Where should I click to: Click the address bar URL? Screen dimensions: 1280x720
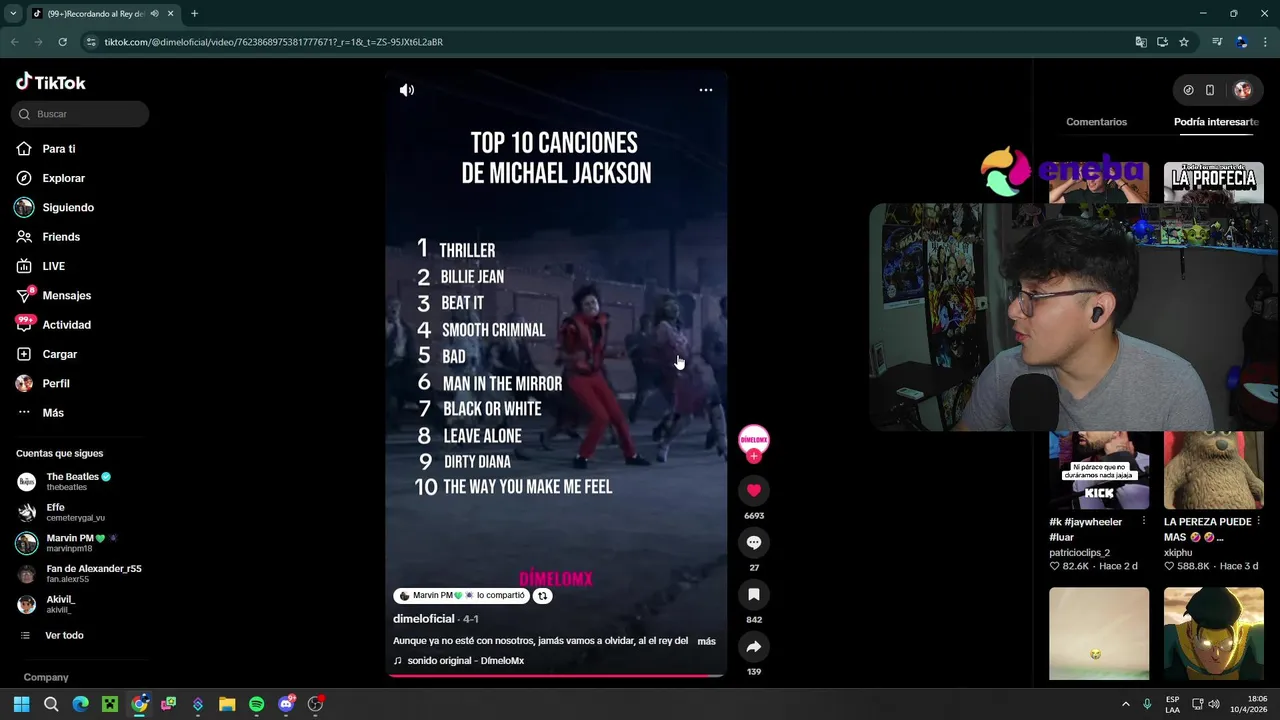point(273,42)
